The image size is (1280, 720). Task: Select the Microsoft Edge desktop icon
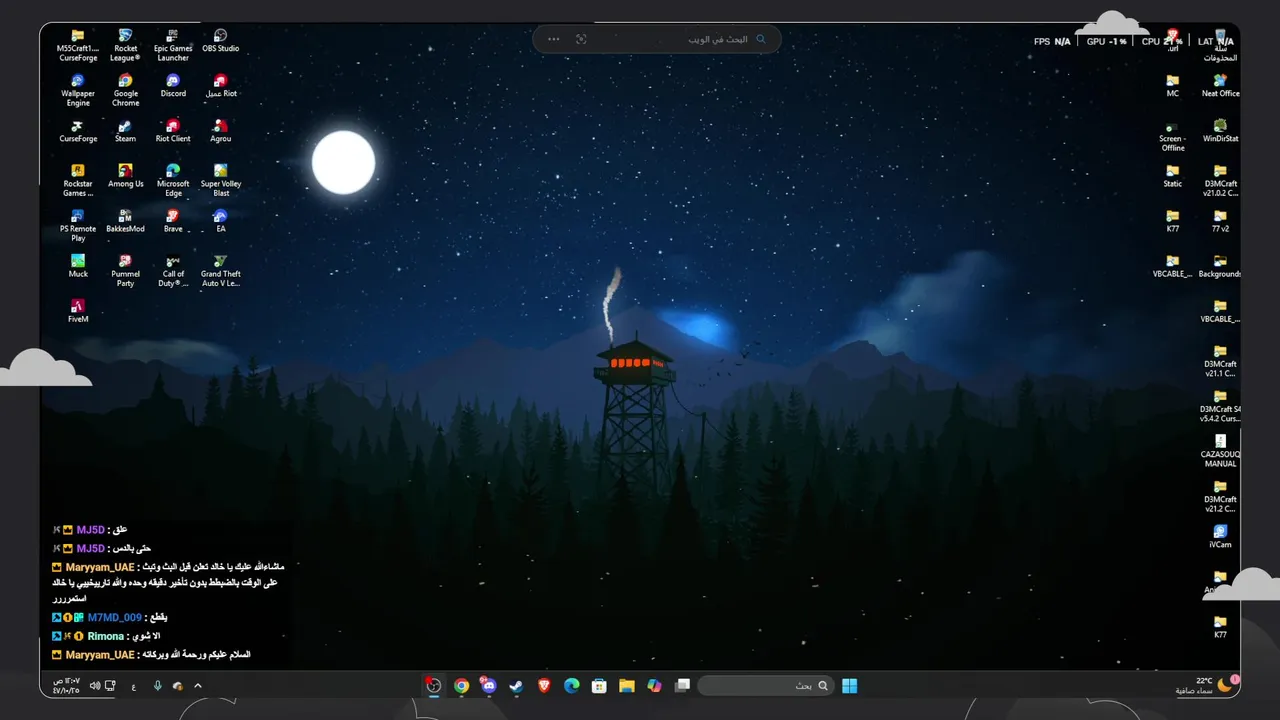pos(173,180)
